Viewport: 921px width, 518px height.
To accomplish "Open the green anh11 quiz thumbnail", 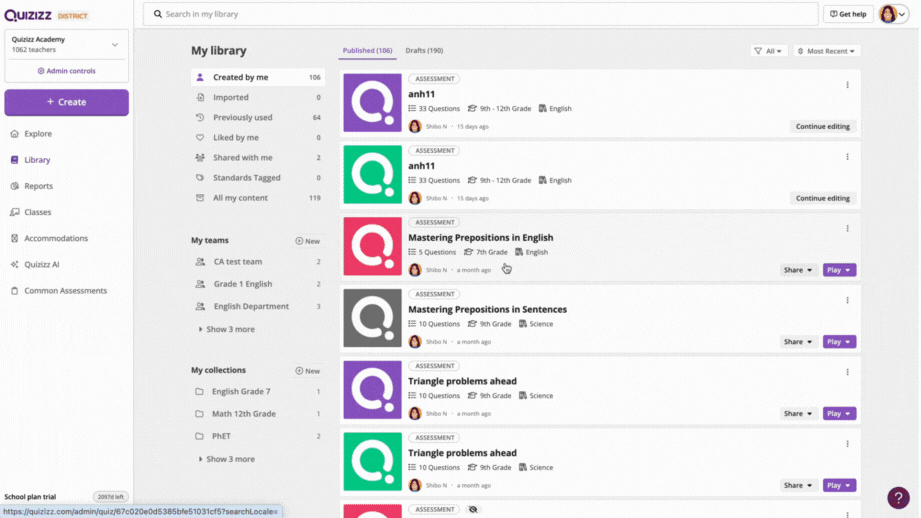I will coord(372,174).
